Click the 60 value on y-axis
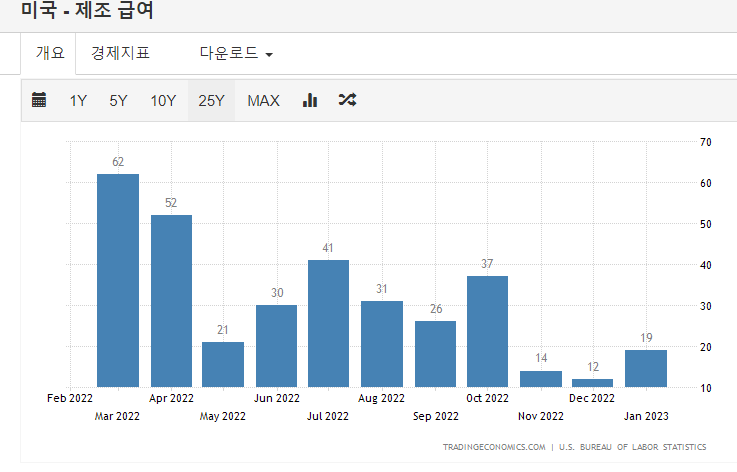This screenshot has width=737, height=472. [706, 183]
